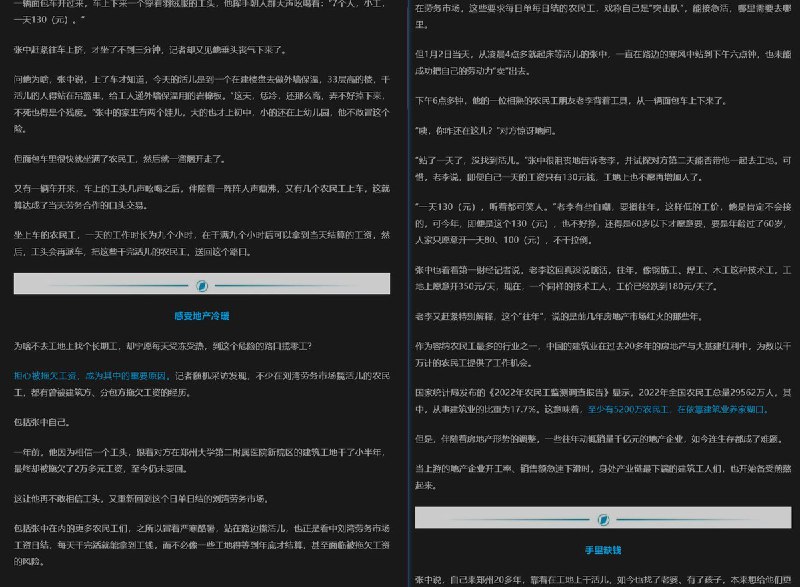This screenshot has height=587, width=800.
Task: Click the gradient divider line left of the emblem
Action: [x=120, y=284]
